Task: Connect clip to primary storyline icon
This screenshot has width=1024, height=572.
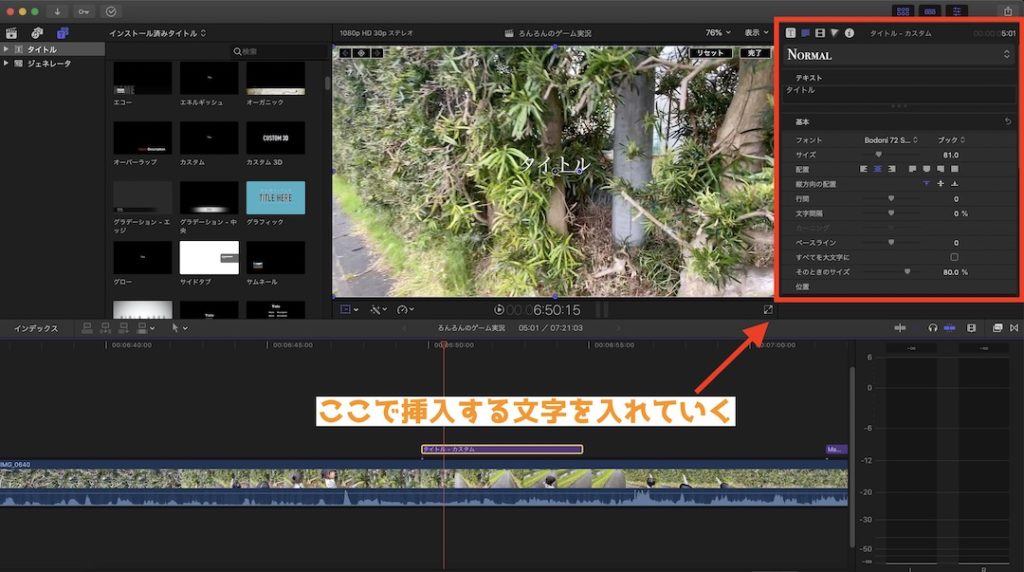Action: 87,328
